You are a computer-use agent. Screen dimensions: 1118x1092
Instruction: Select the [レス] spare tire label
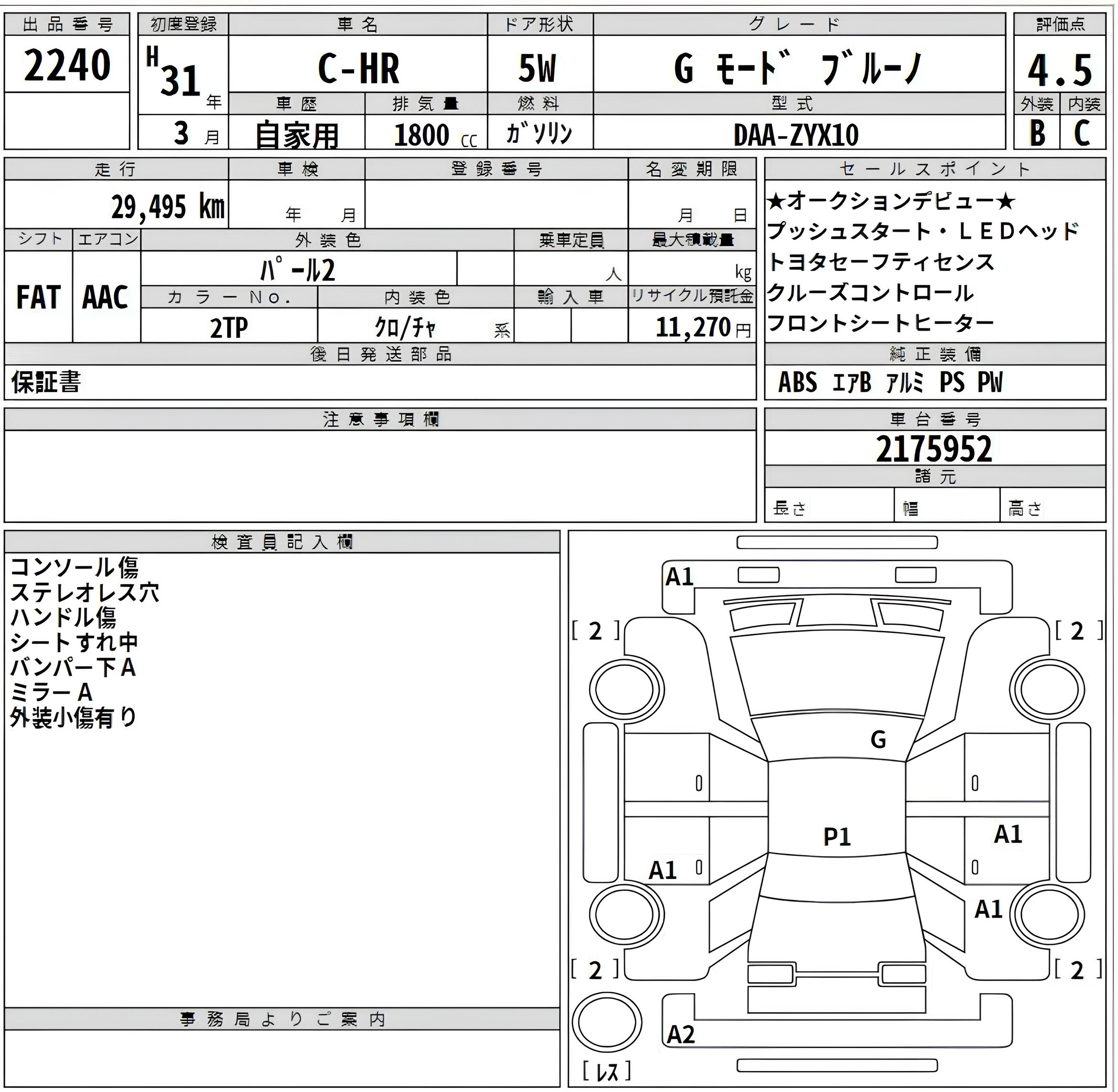point(606,1071)
